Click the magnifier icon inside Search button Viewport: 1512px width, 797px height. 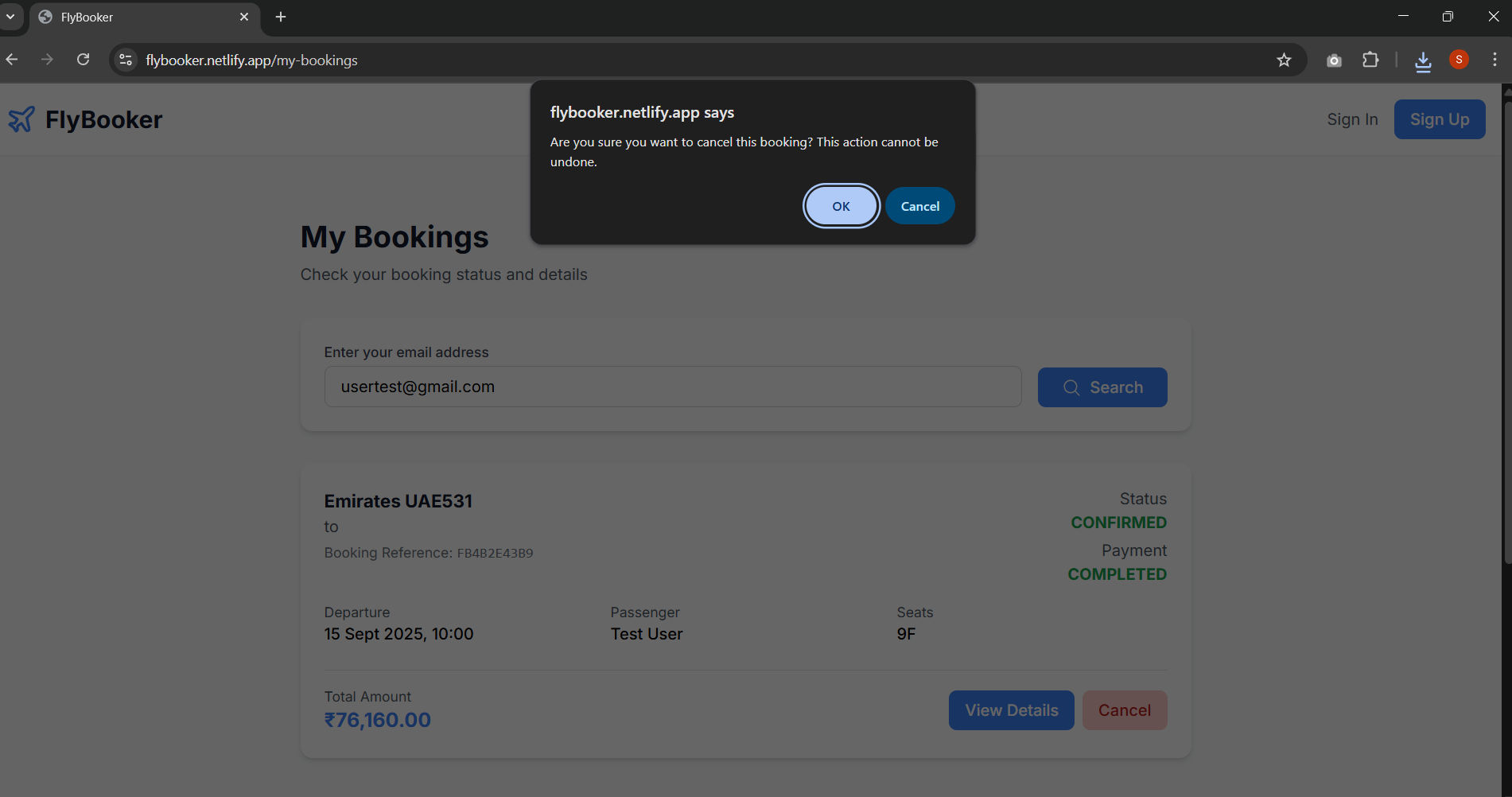tap(1071, 387)
